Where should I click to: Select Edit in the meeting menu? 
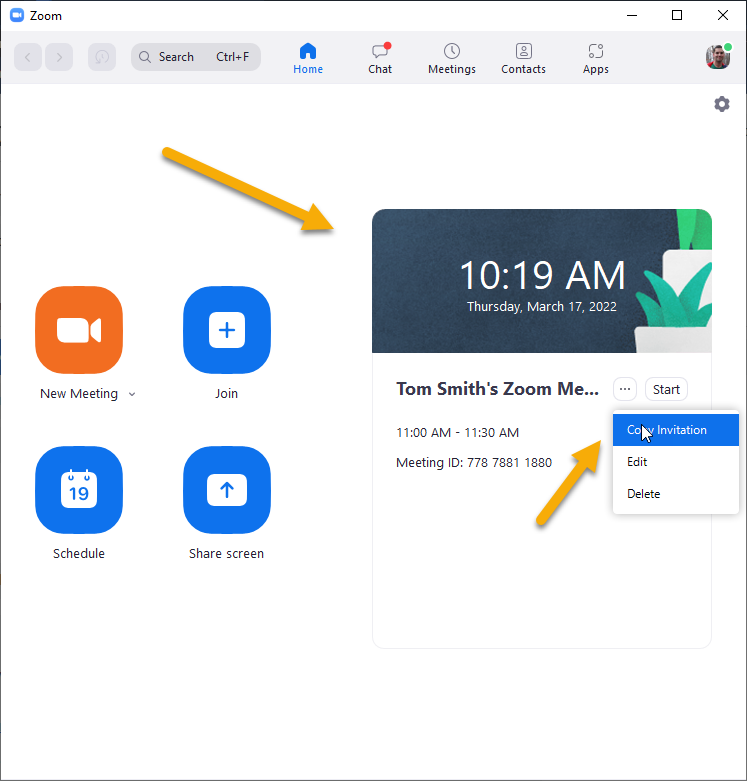(x=676, y=462)
